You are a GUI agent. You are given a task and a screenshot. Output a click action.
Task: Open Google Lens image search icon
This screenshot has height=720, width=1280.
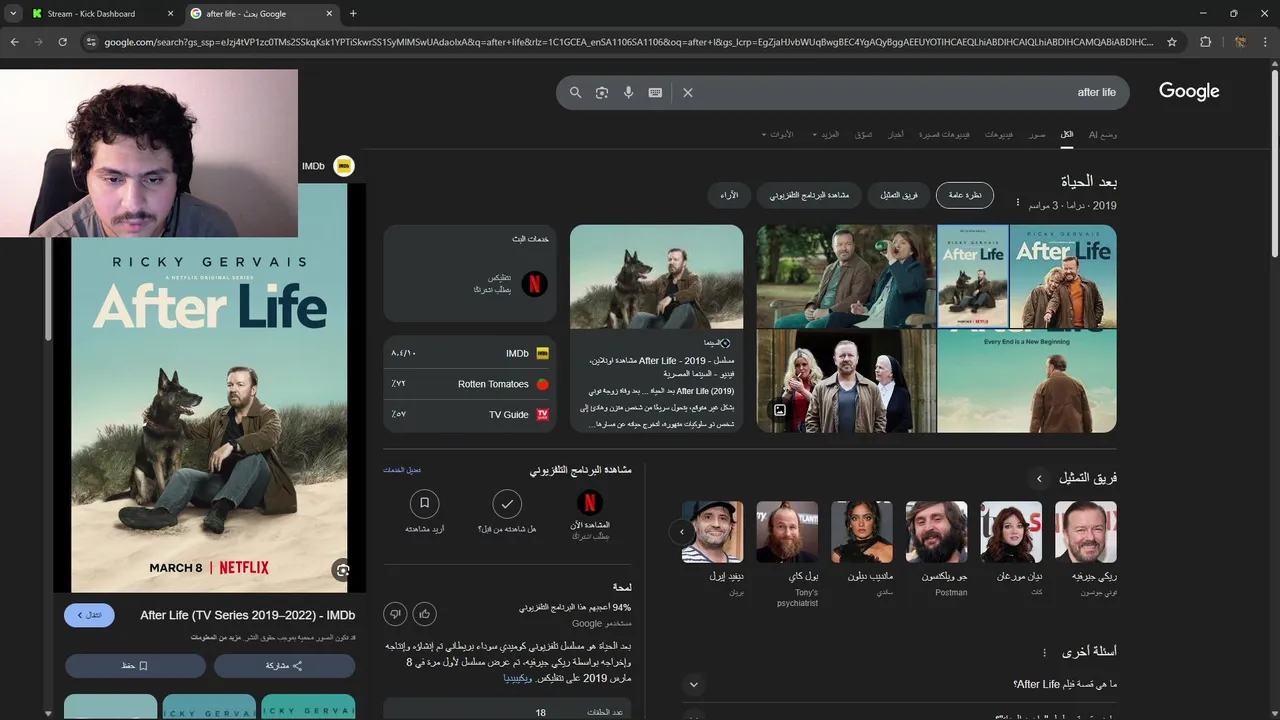tap(602, 92)
